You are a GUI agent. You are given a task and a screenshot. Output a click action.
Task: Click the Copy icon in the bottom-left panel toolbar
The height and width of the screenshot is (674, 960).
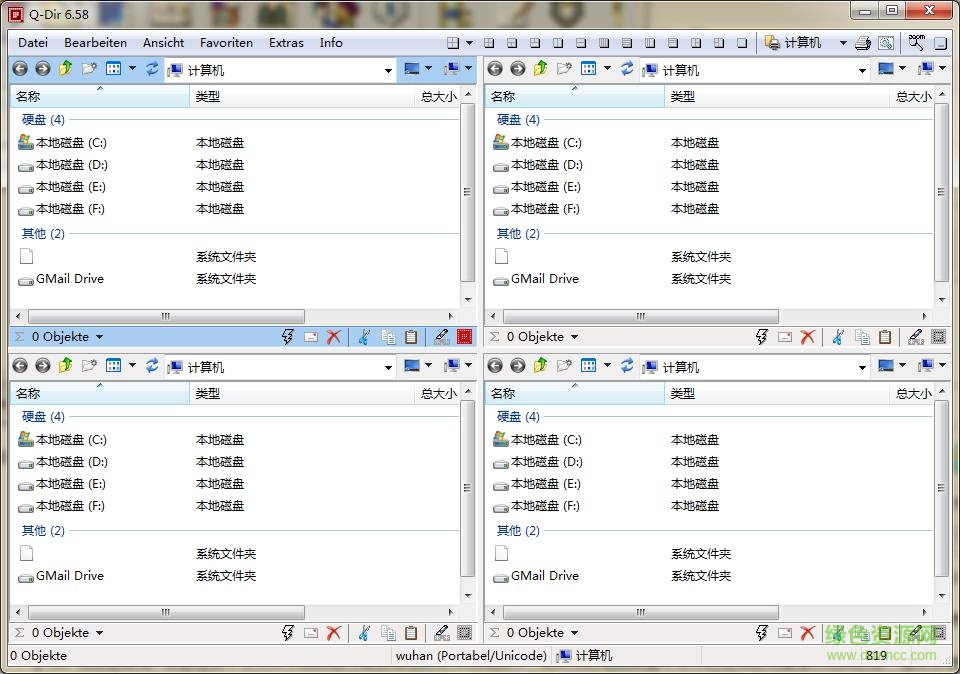click(x=388, y=632)
